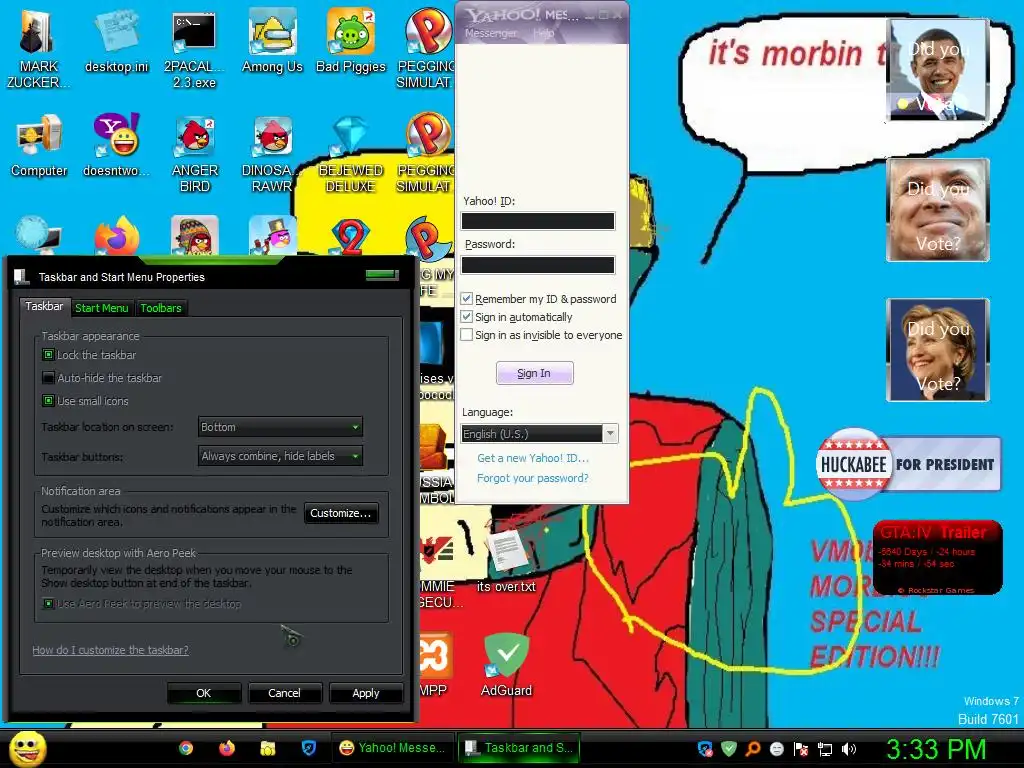Click Get a new Yahoo! ID link
Screen dimensions: 1024x768
pos(533,458)
